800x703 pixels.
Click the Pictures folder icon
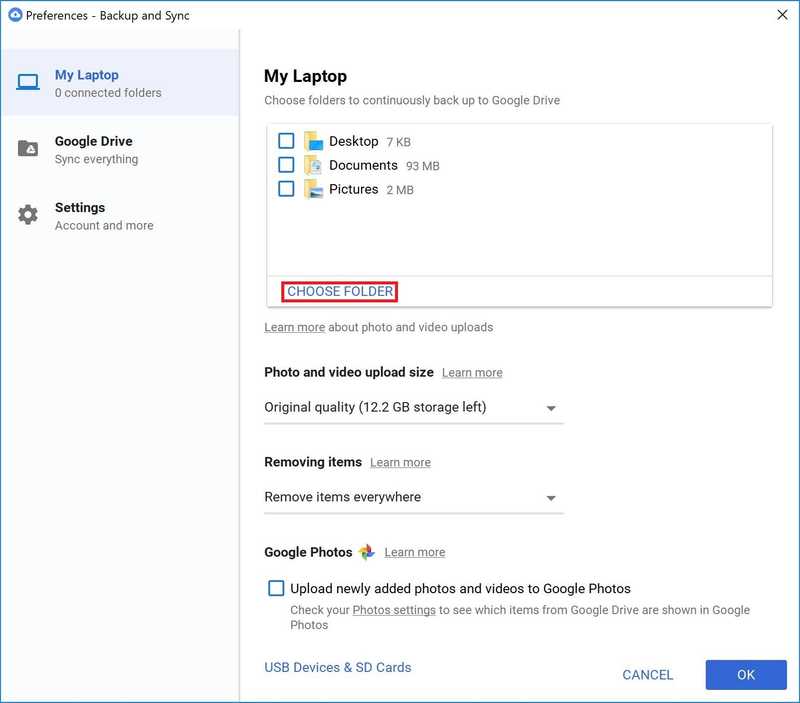pos(314,189)
